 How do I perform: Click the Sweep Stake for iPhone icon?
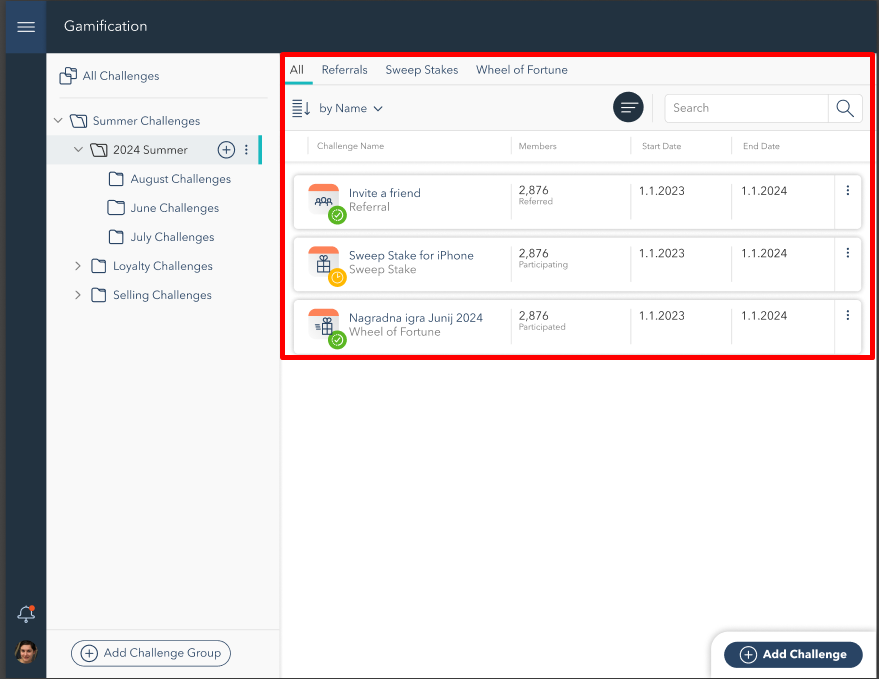click(x=324, y=262)
